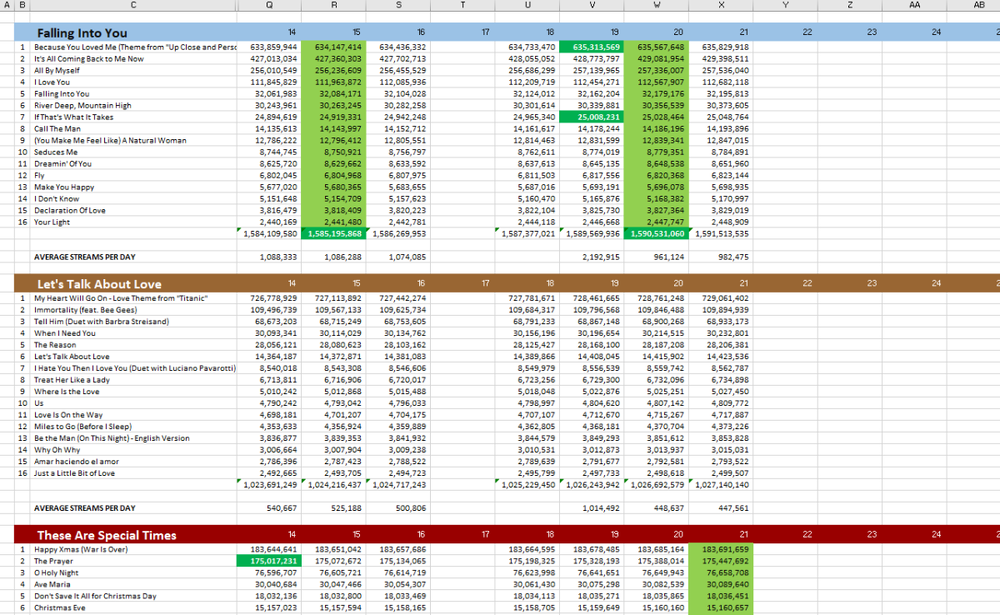Select the 'Miles to Go (Before I Sleep)' cell

pos(133,427)
